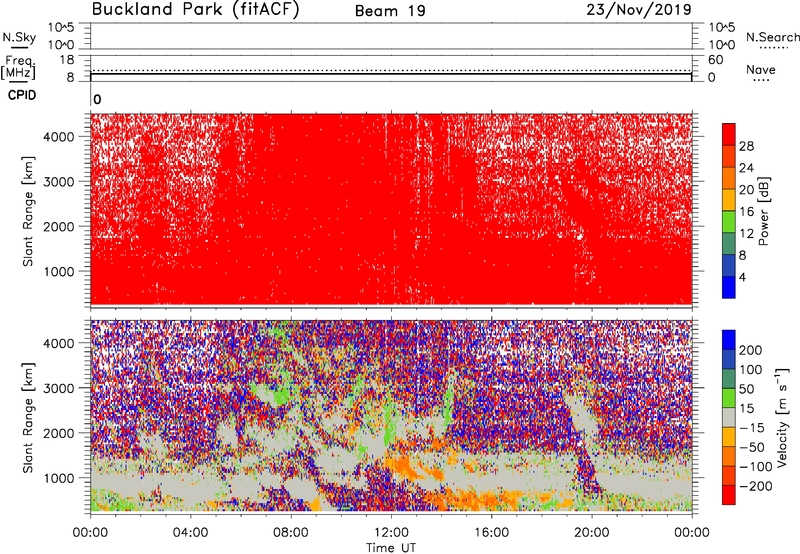Click the 'Buckland Park (fitACF)' plot title
Viewport: 800px width, 554px height.
195,10
